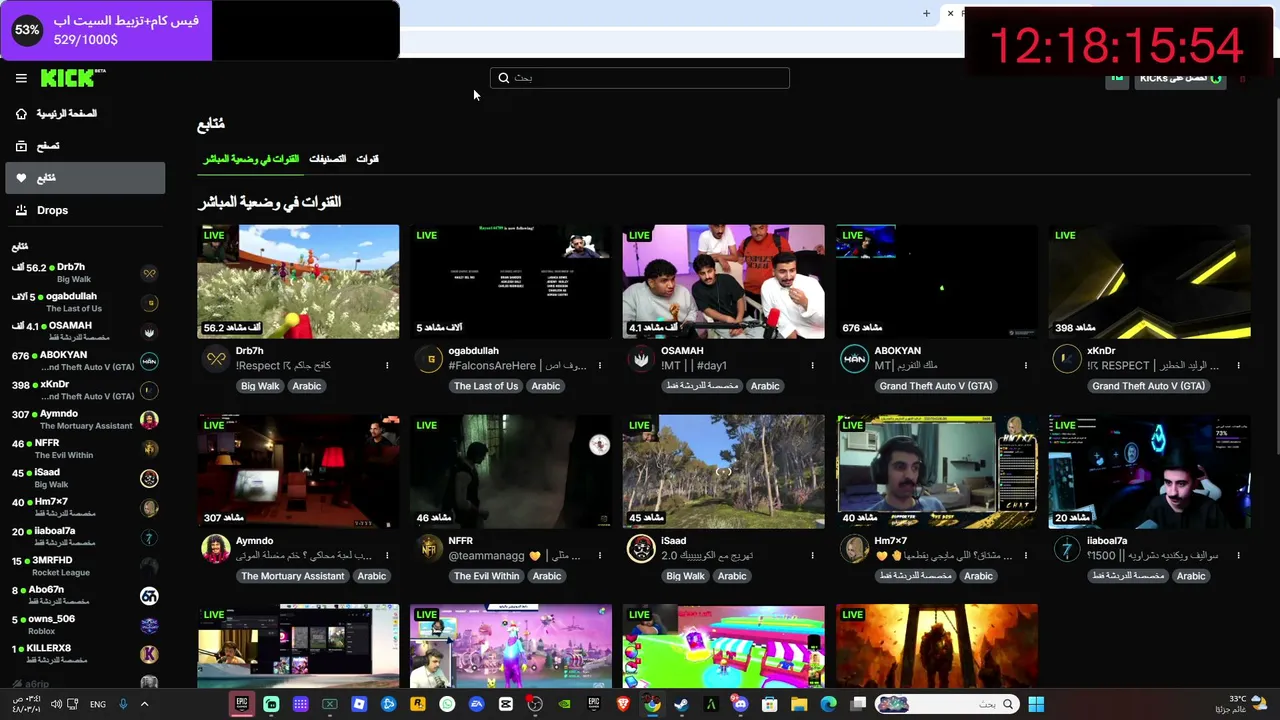Open OSAMAH live stream thumbnail
Image resolution: width=1280 pixels, height=720 pixels.
click(724, 282)
